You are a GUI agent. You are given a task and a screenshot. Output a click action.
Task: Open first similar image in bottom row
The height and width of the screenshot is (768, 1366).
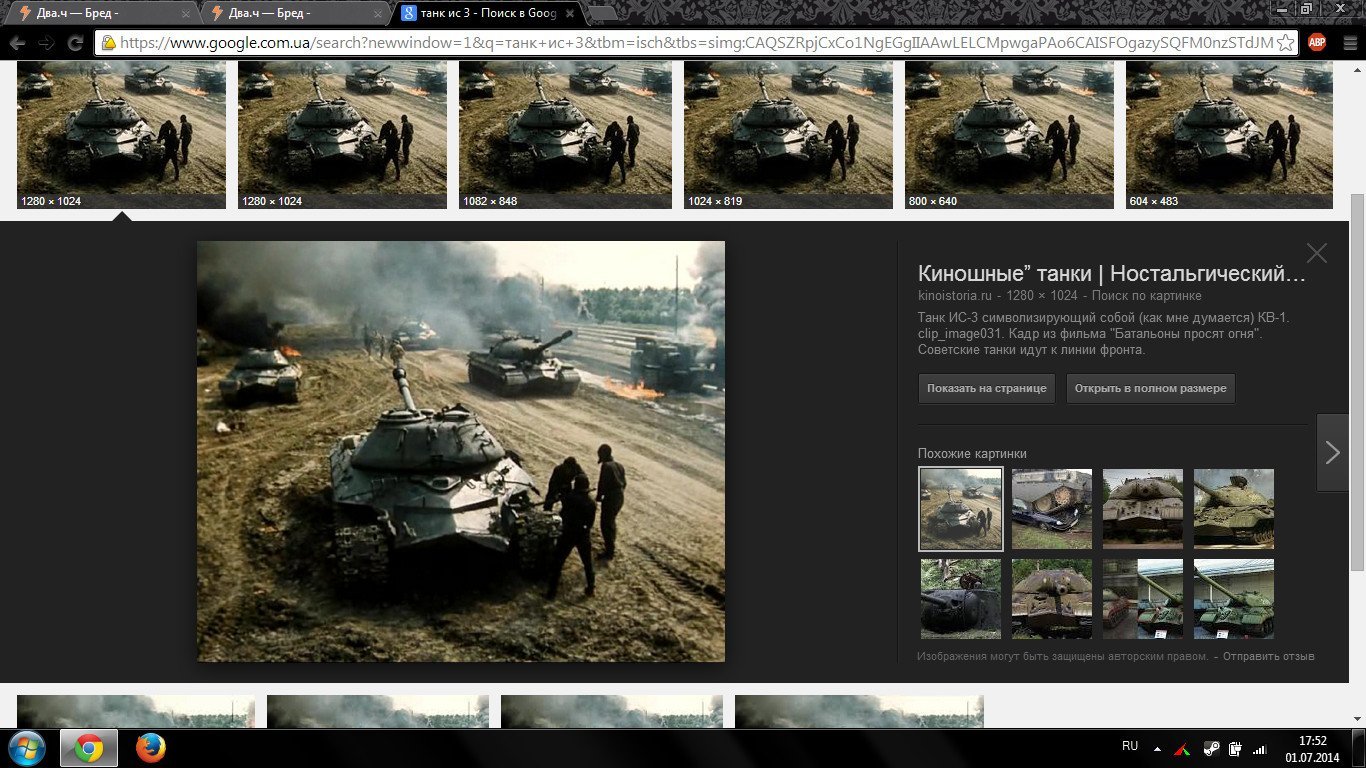[x=960, y=598]
